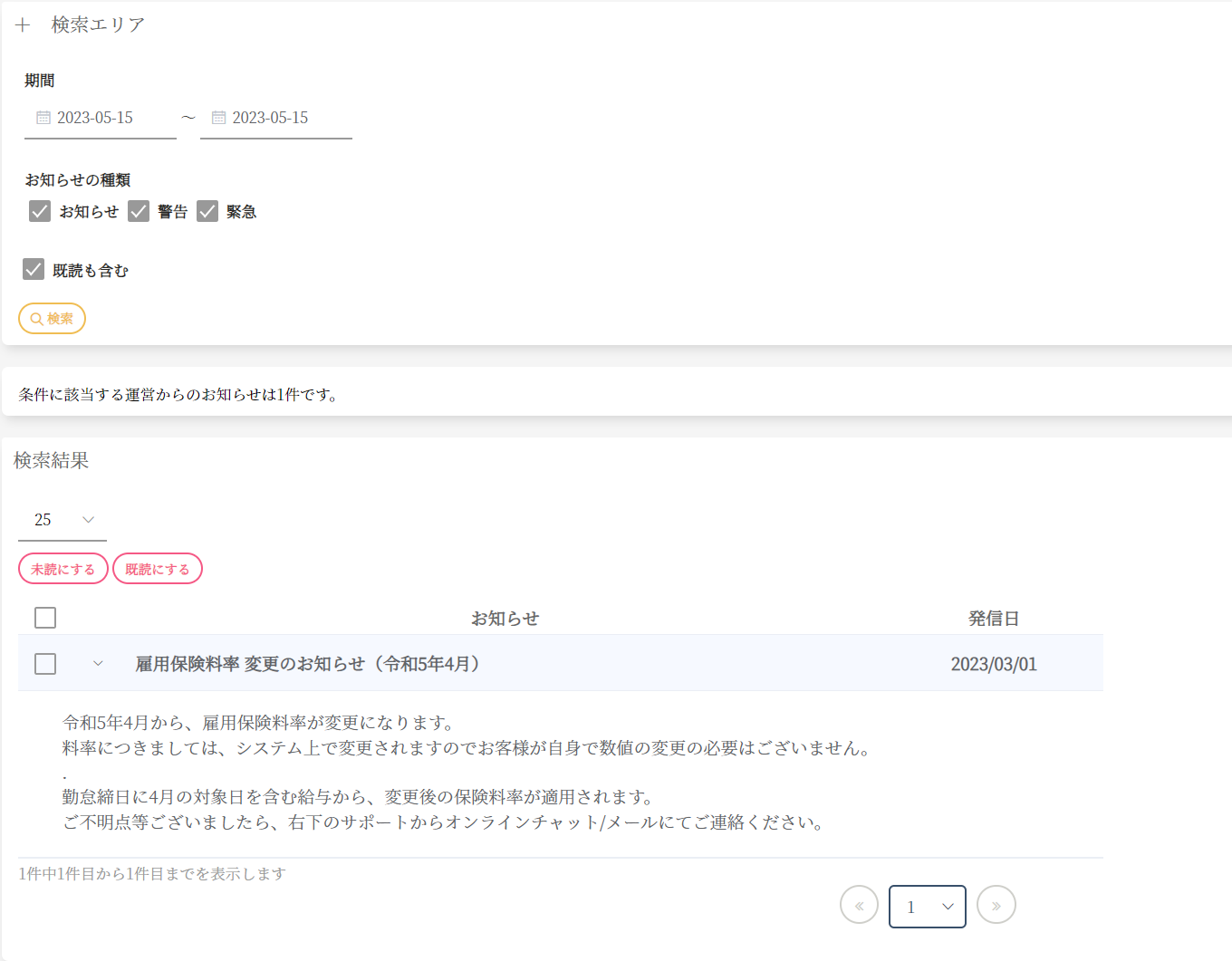This screenshot has width=1232, height=961.
Task: Check the 雇用保険料率 notice row checkbox
Action: click(x=45, y=664)
